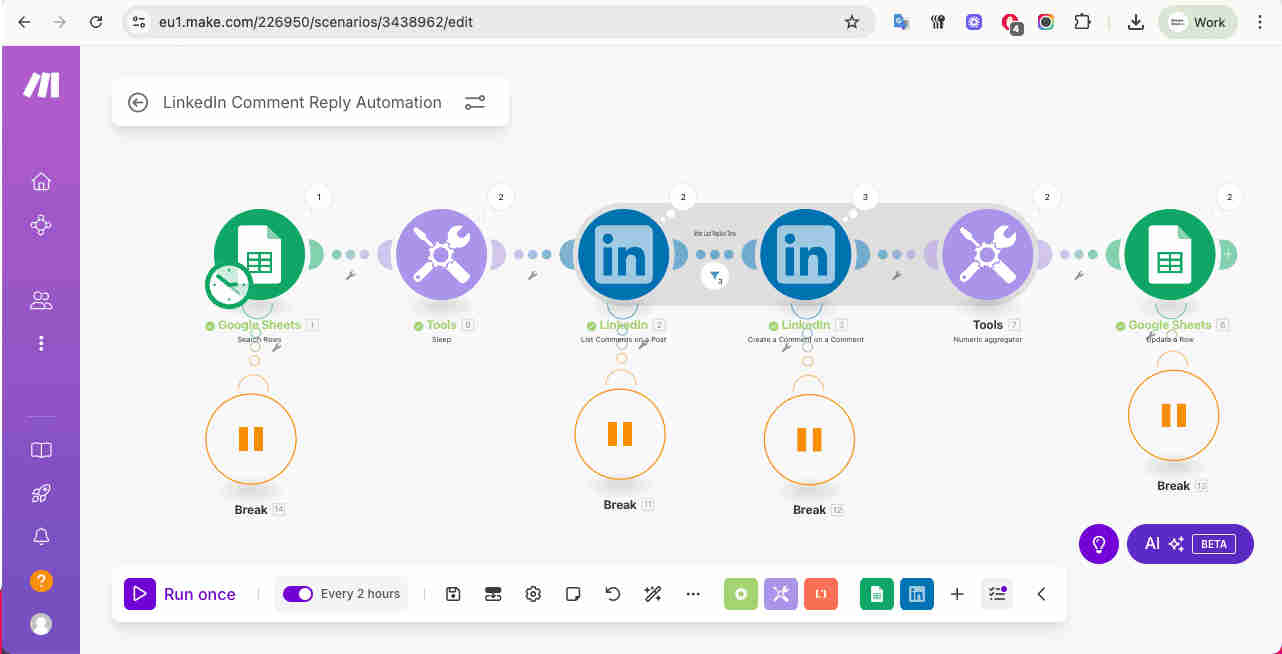Open the clock schedule on the first module
1282x654 pixels.
tap(229, 285)
